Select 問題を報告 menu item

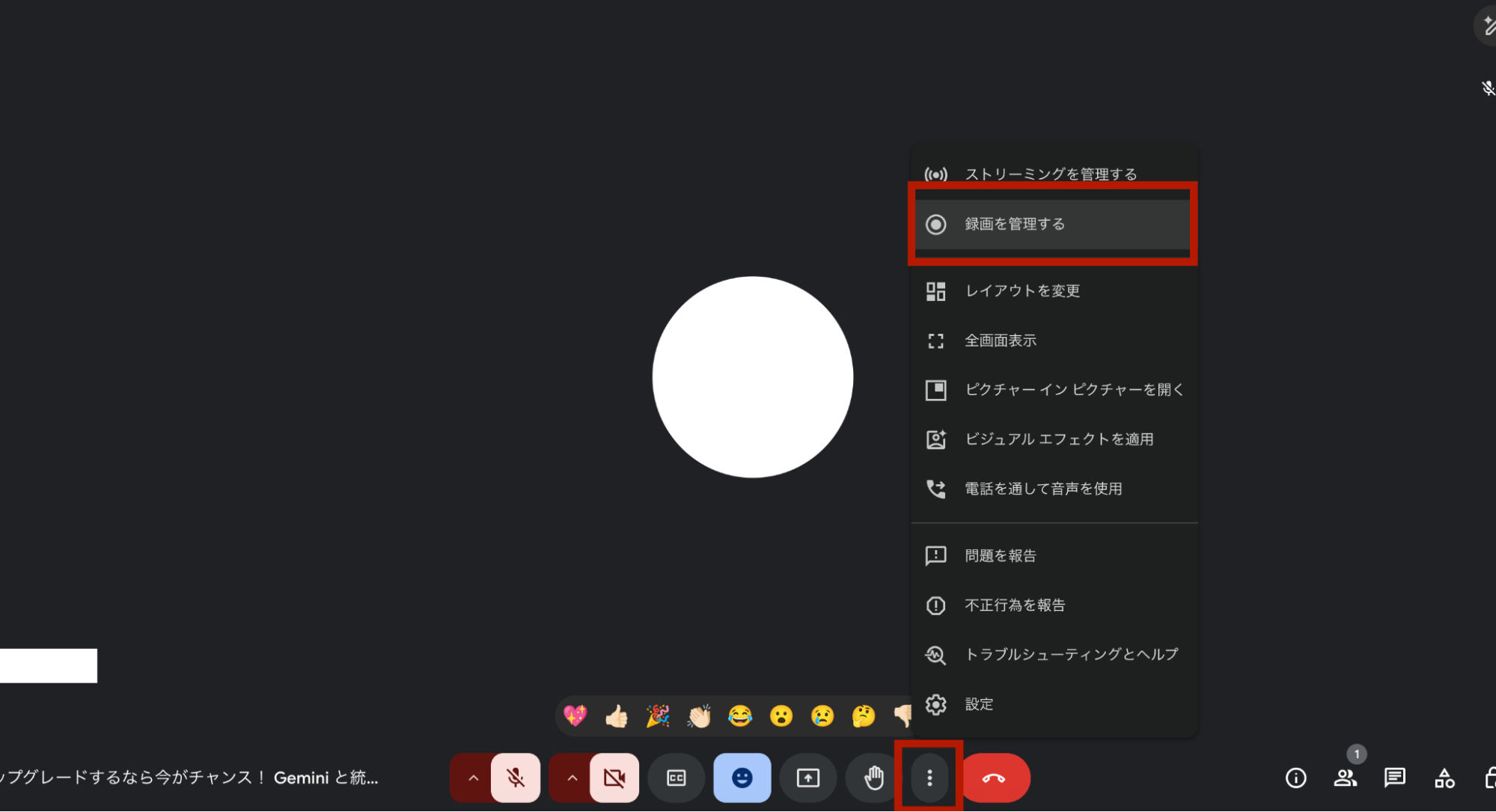click(x=1054, y=555)
